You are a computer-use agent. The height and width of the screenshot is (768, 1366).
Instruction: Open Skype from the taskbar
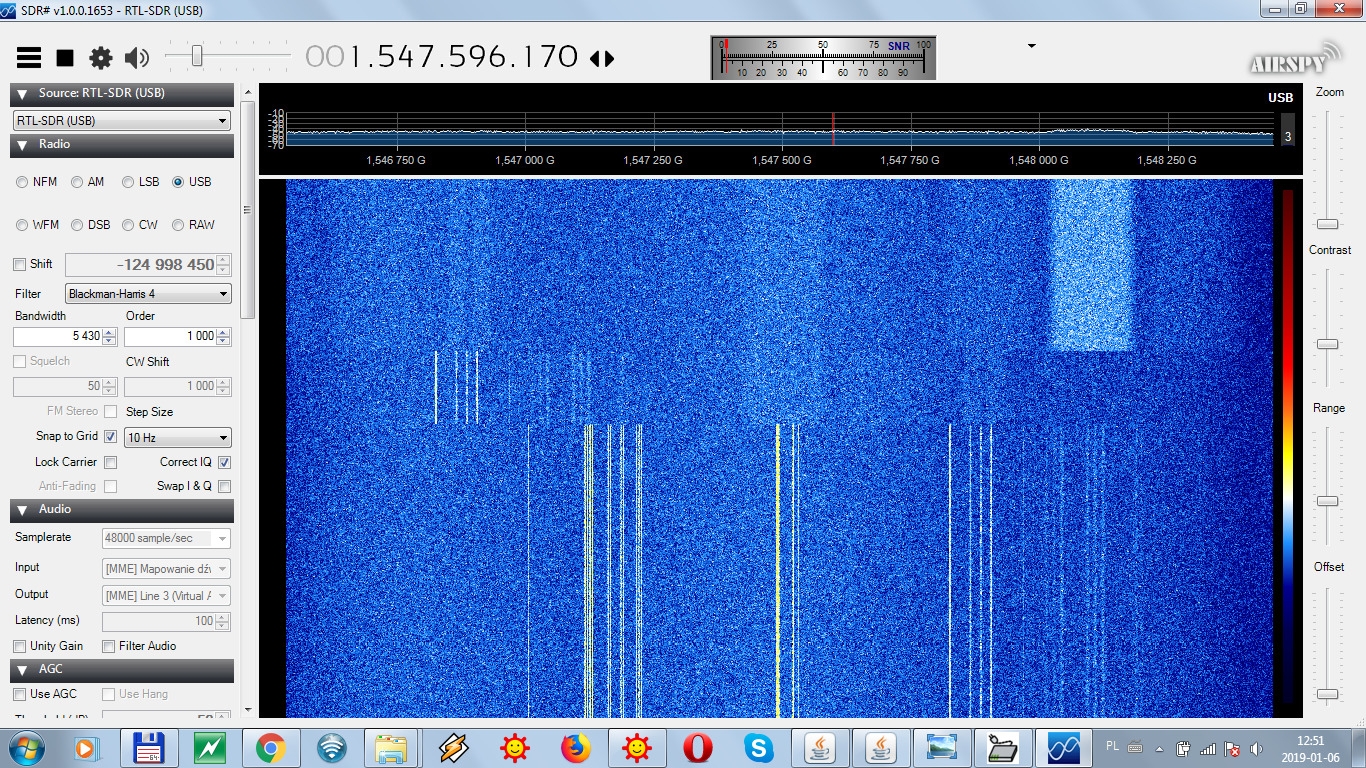click(758, 747)
